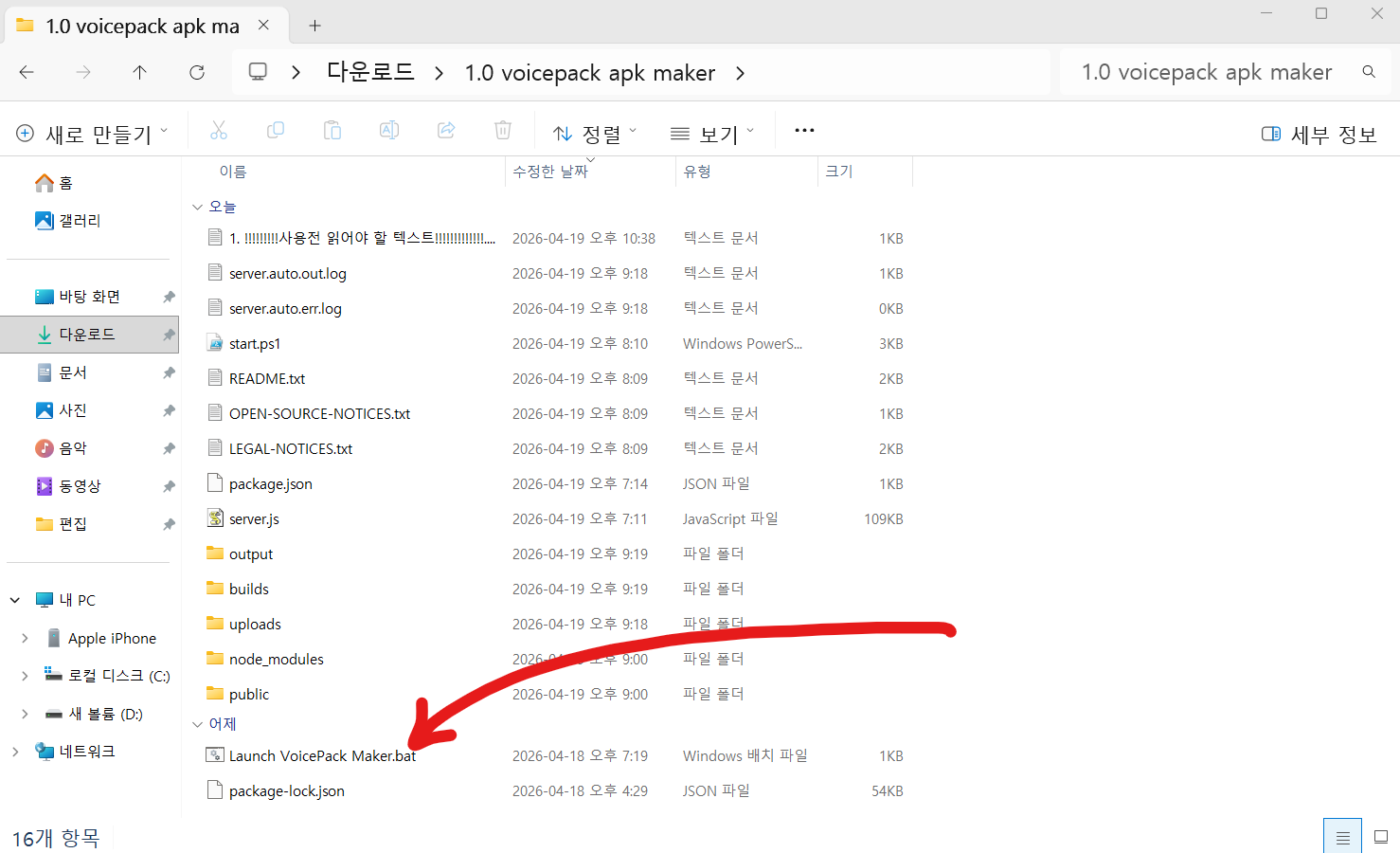Open the 정렬 sort dropdown
Viewport: 1400px width, 853px height.
click(595, 134)
